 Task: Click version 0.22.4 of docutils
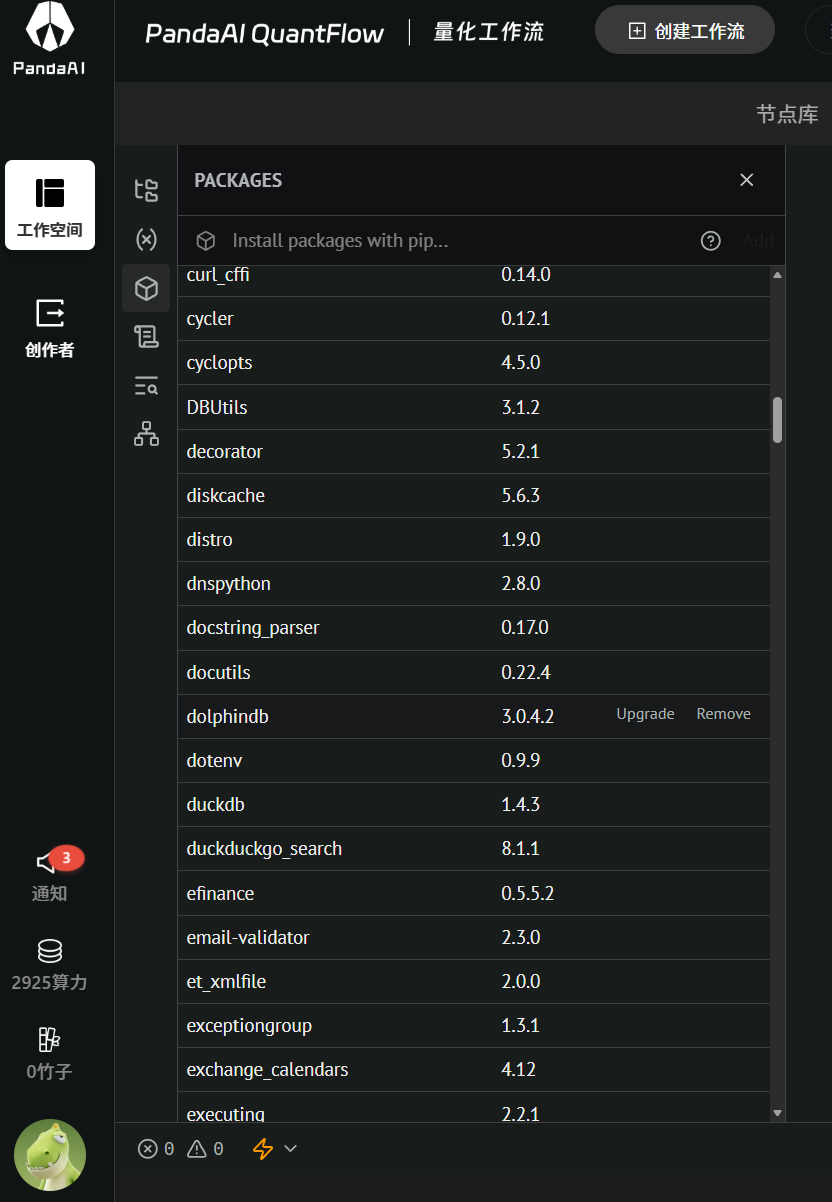click(526, 672)
